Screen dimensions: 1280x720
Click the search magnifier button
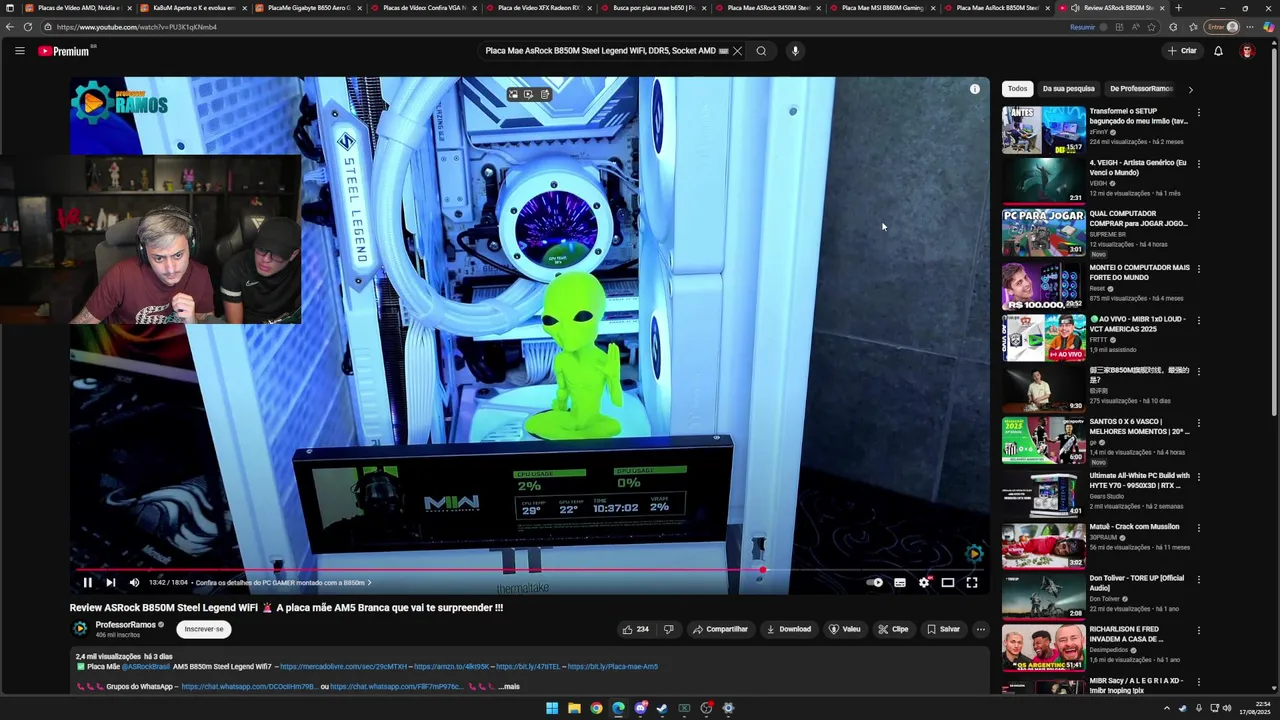761,51
